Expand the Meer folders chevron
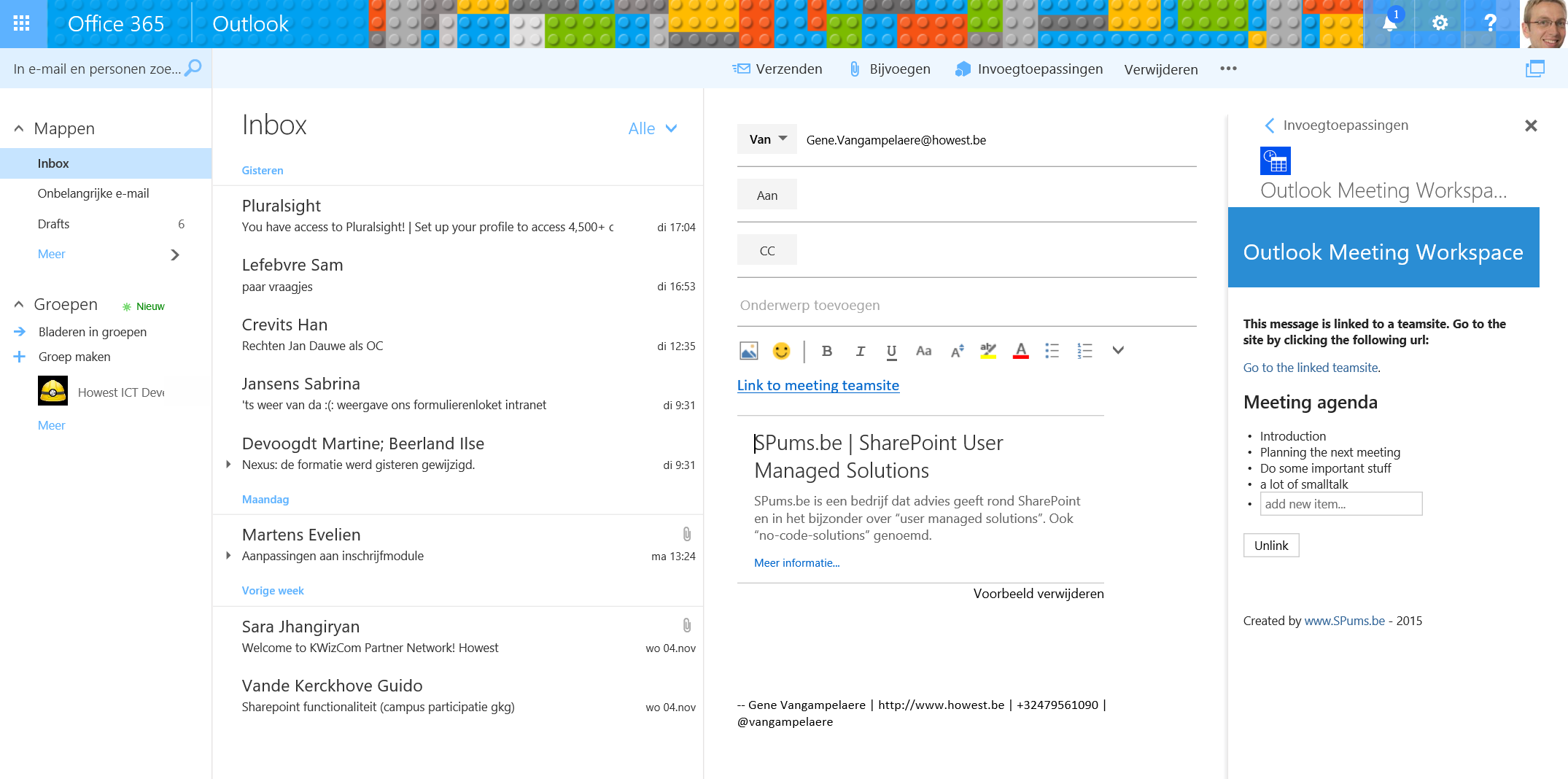The image size is (1568, 779). 175,255
